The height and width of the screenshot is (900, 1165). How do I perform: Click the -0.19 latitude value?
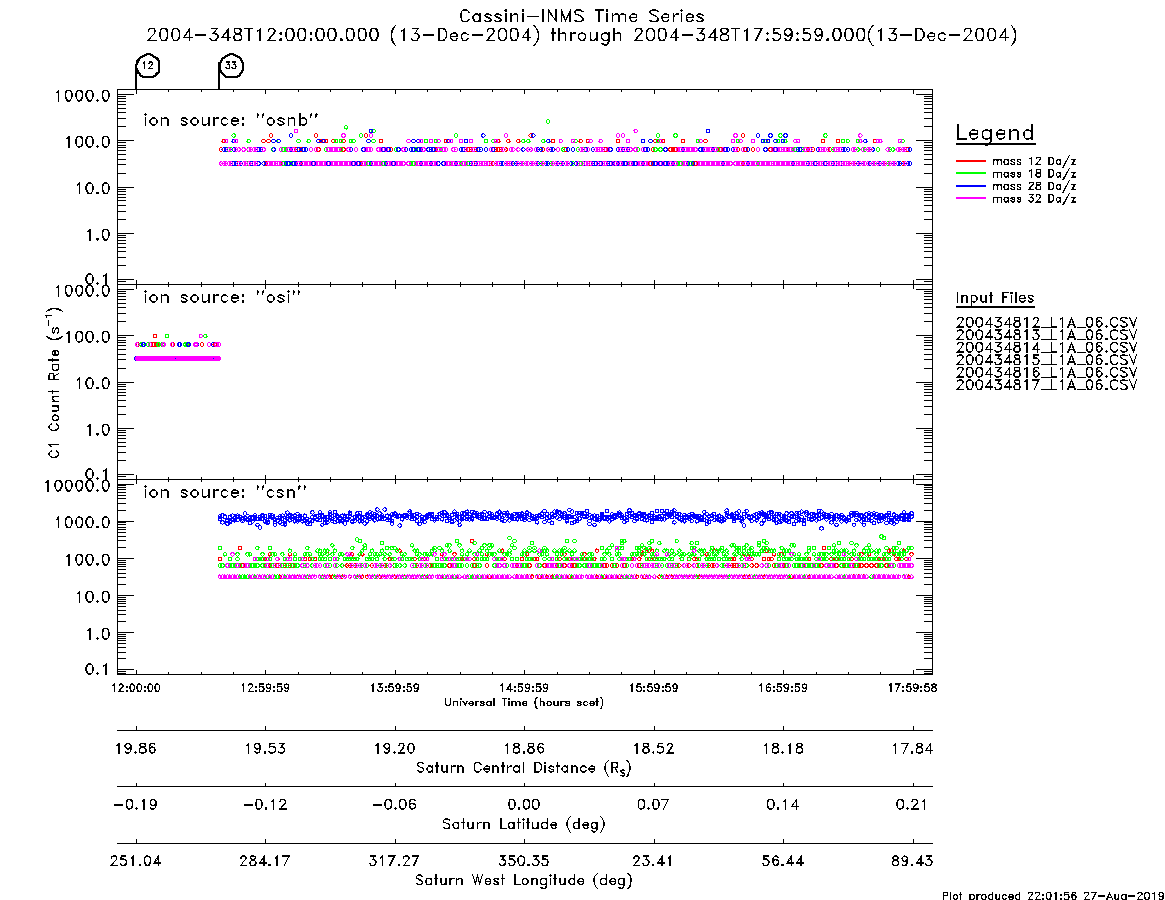tap(136, 805)
